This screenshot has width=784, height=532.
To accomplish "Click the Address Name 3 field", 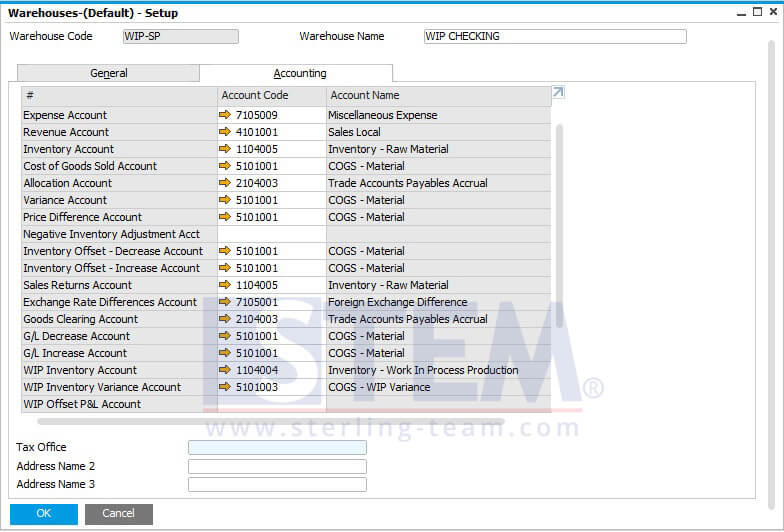I will (277, 484).
